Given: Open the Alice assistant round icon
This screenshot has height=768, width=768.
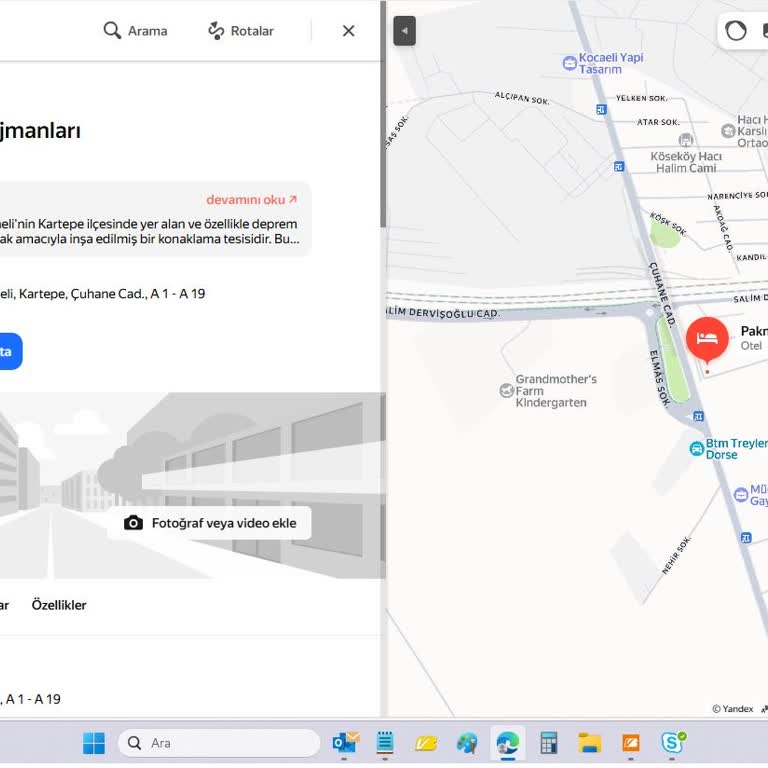Looking at the screenshot, I should pos(736,31).
